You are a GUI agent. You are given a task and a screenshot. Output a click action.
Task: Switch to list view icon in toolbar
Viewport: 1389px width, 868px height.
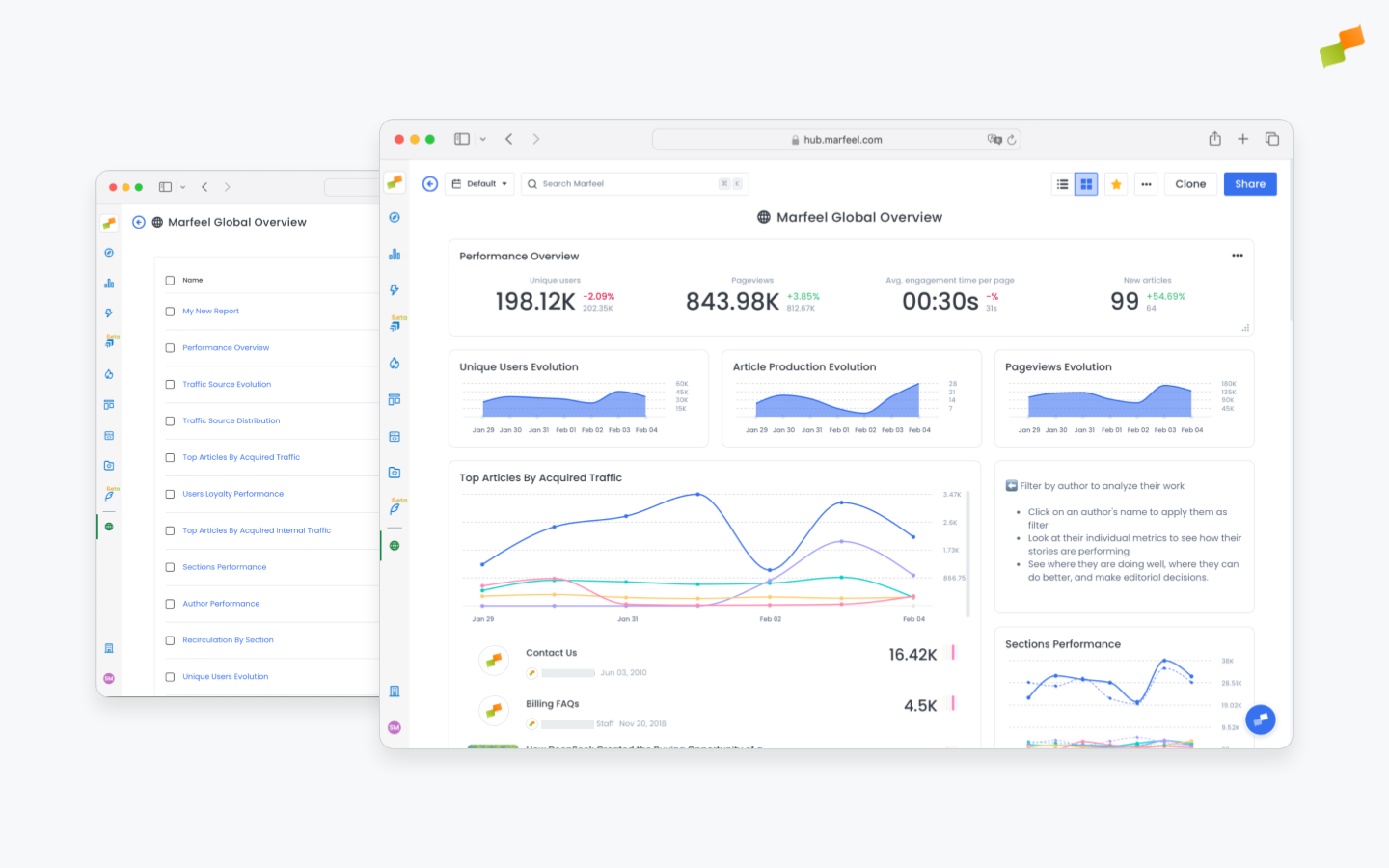[1062, 184]
